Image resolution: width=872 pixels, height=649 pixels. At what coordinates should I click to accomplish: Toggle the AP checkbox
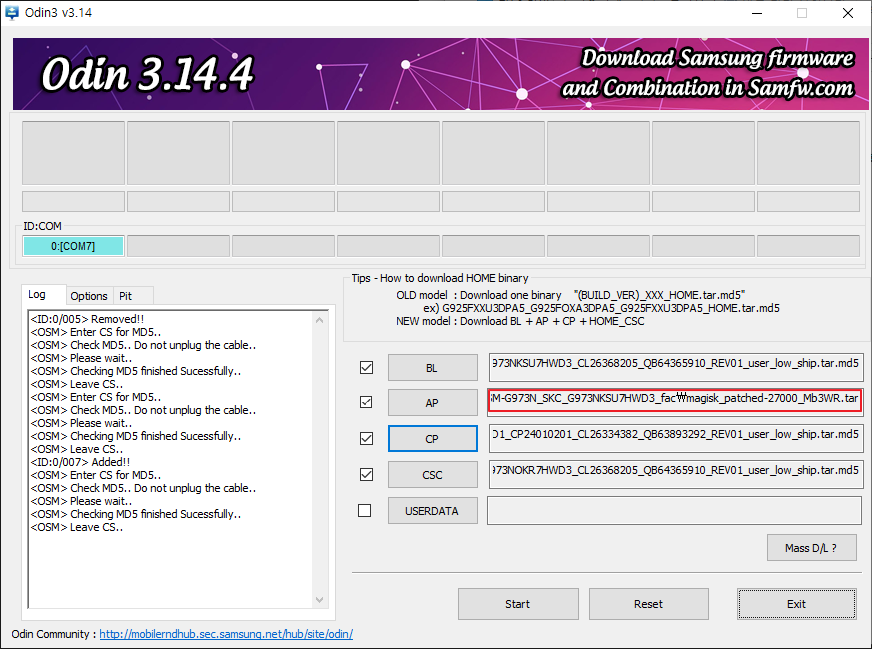click(366, 402)
